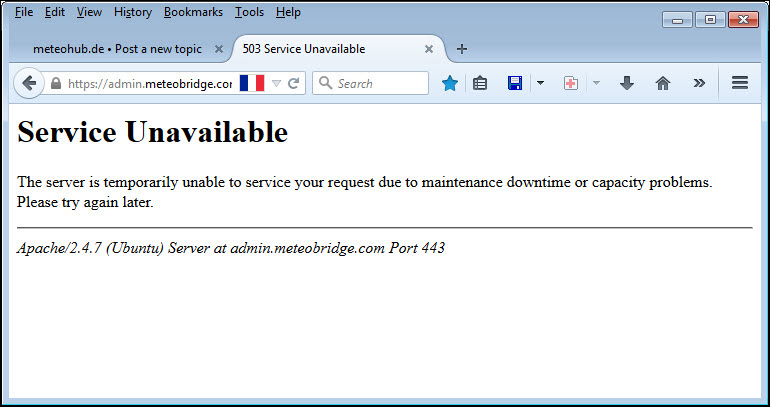770x407 pixels.
Task: Click the Back navigation arrow
Action: pyautogui.click(x=29, y=83)
